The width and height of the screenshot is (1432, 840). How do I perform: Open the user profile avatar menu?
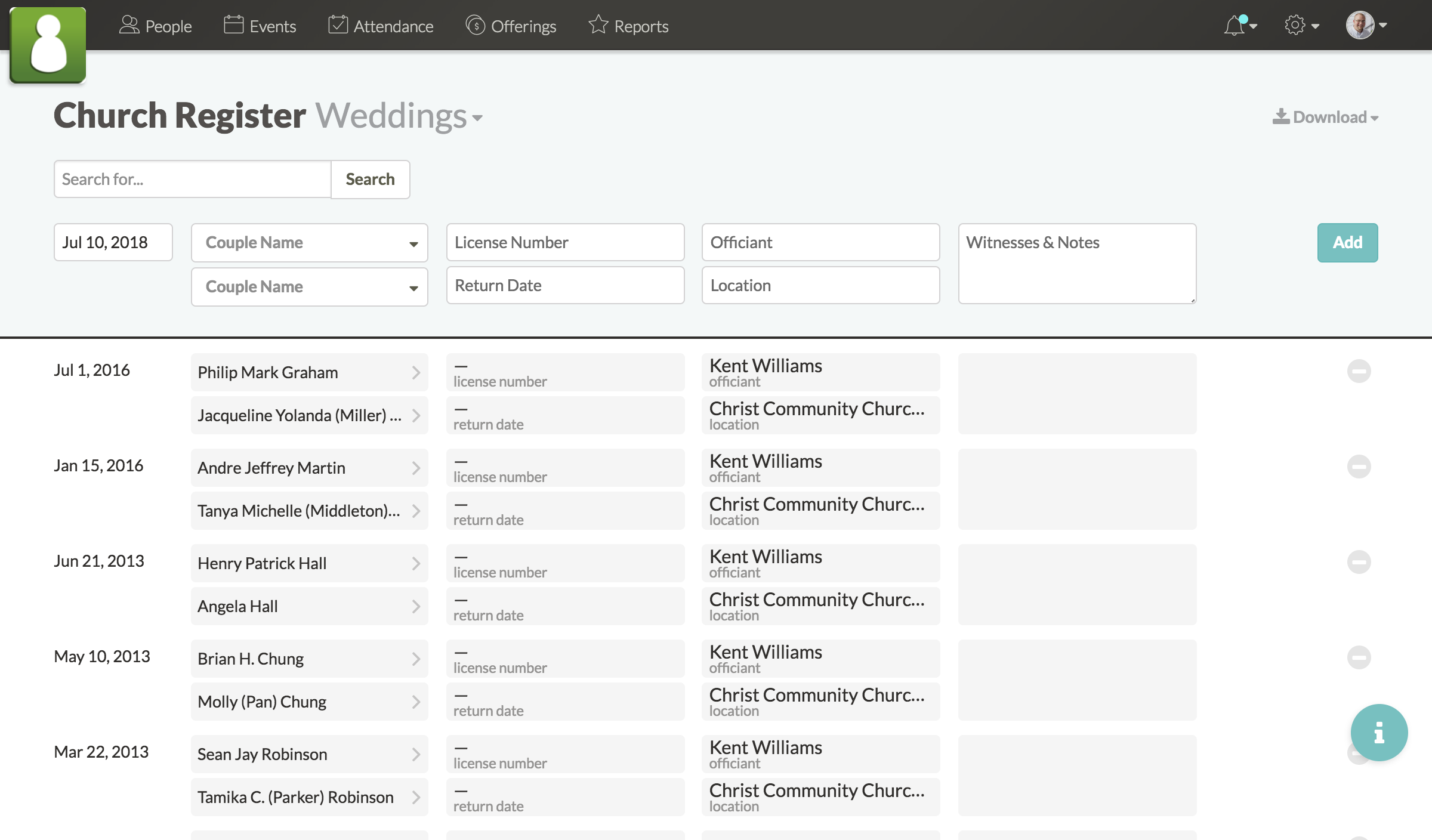pos(1366,26)
